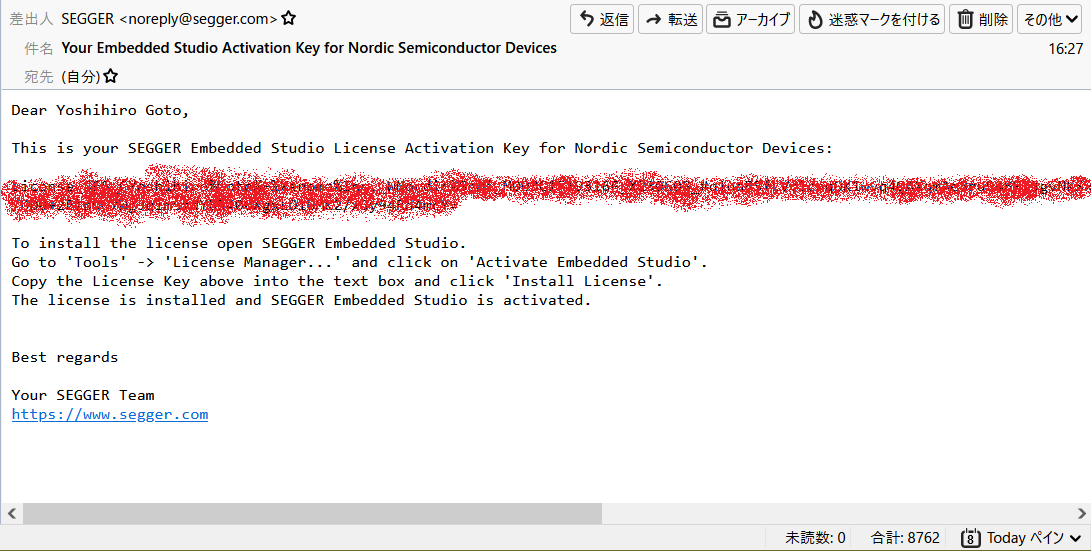The width and height of the screenshot is (1091, 551).
Task: Click the 宛先 label
Action: pyautogui.click(x=38, y=77)
